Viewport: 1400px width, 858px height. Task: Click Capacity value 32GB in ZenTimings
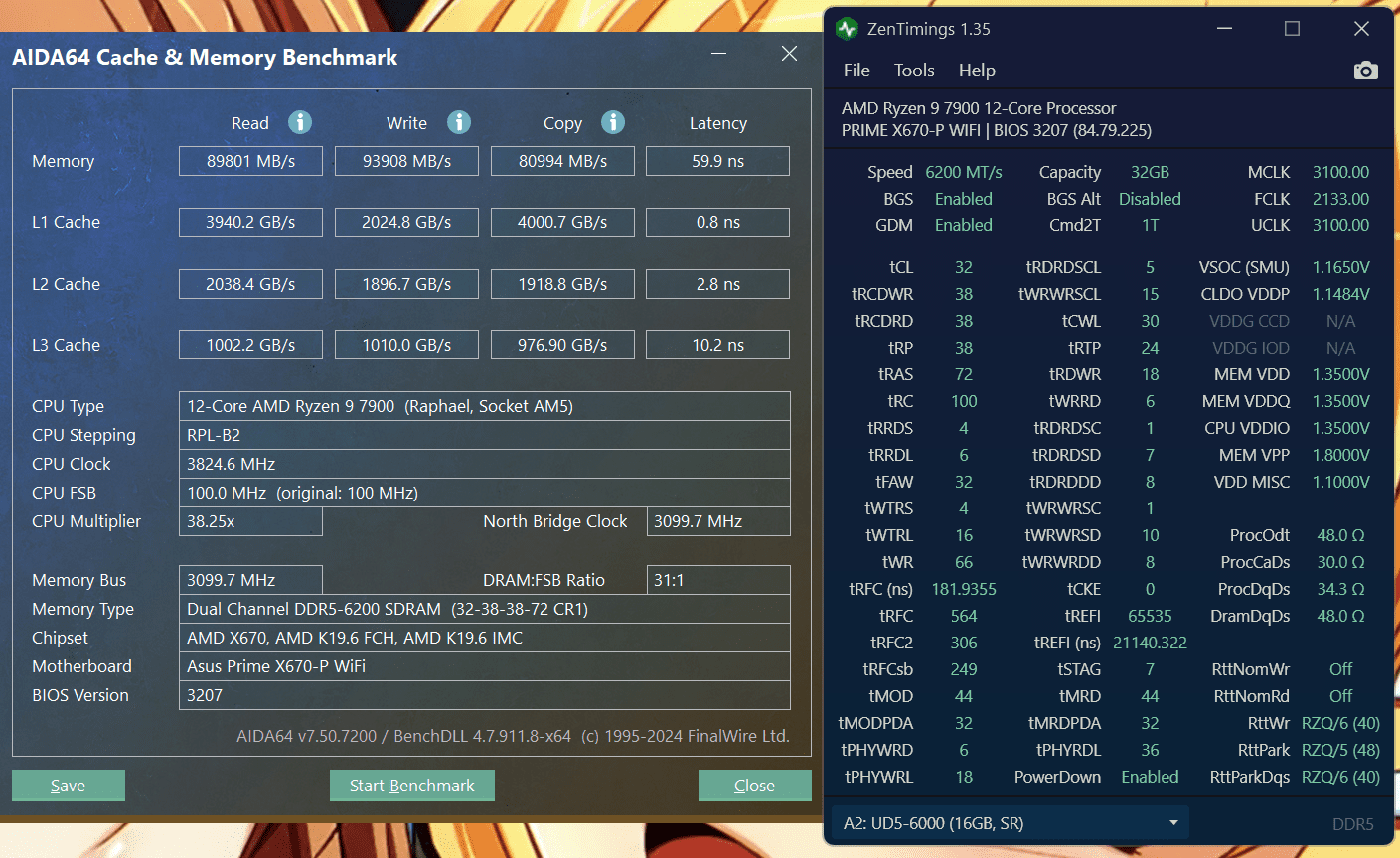coord(1150,172)
